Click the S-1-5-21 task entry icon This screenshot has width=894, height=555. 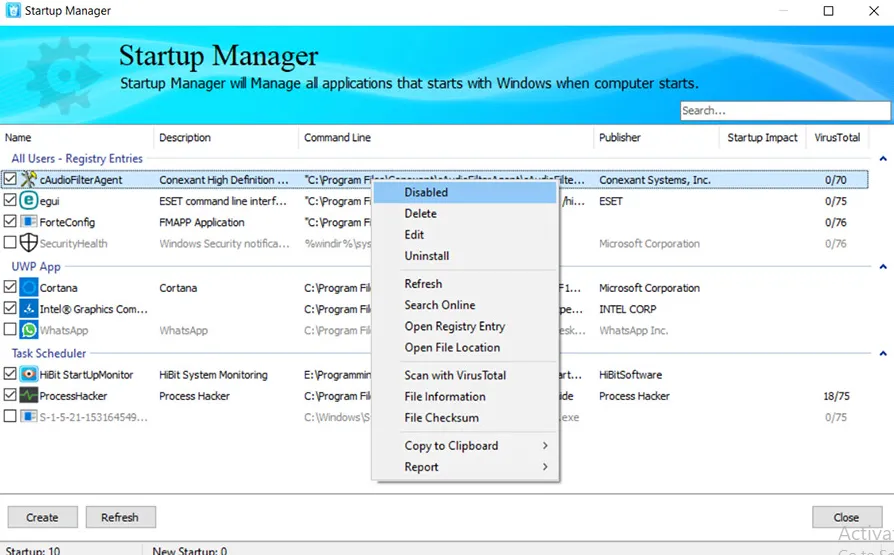click(x=29, y=416)
